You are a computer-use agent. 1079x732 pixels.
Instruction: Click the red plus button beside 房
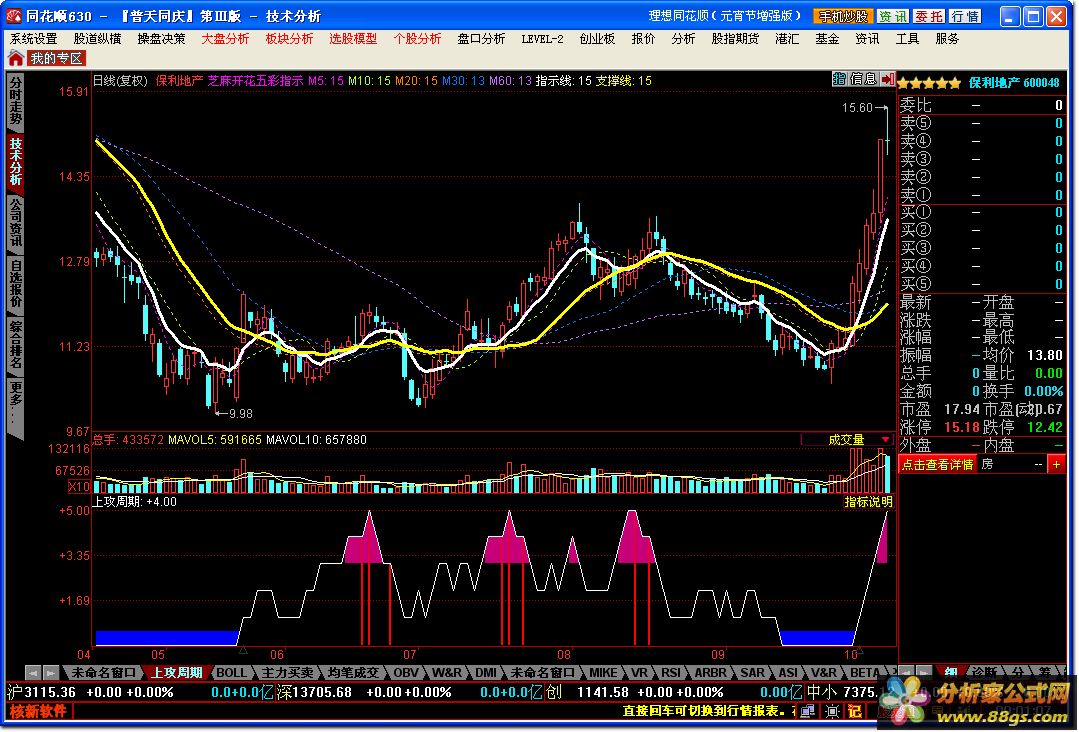point(1056,465)
